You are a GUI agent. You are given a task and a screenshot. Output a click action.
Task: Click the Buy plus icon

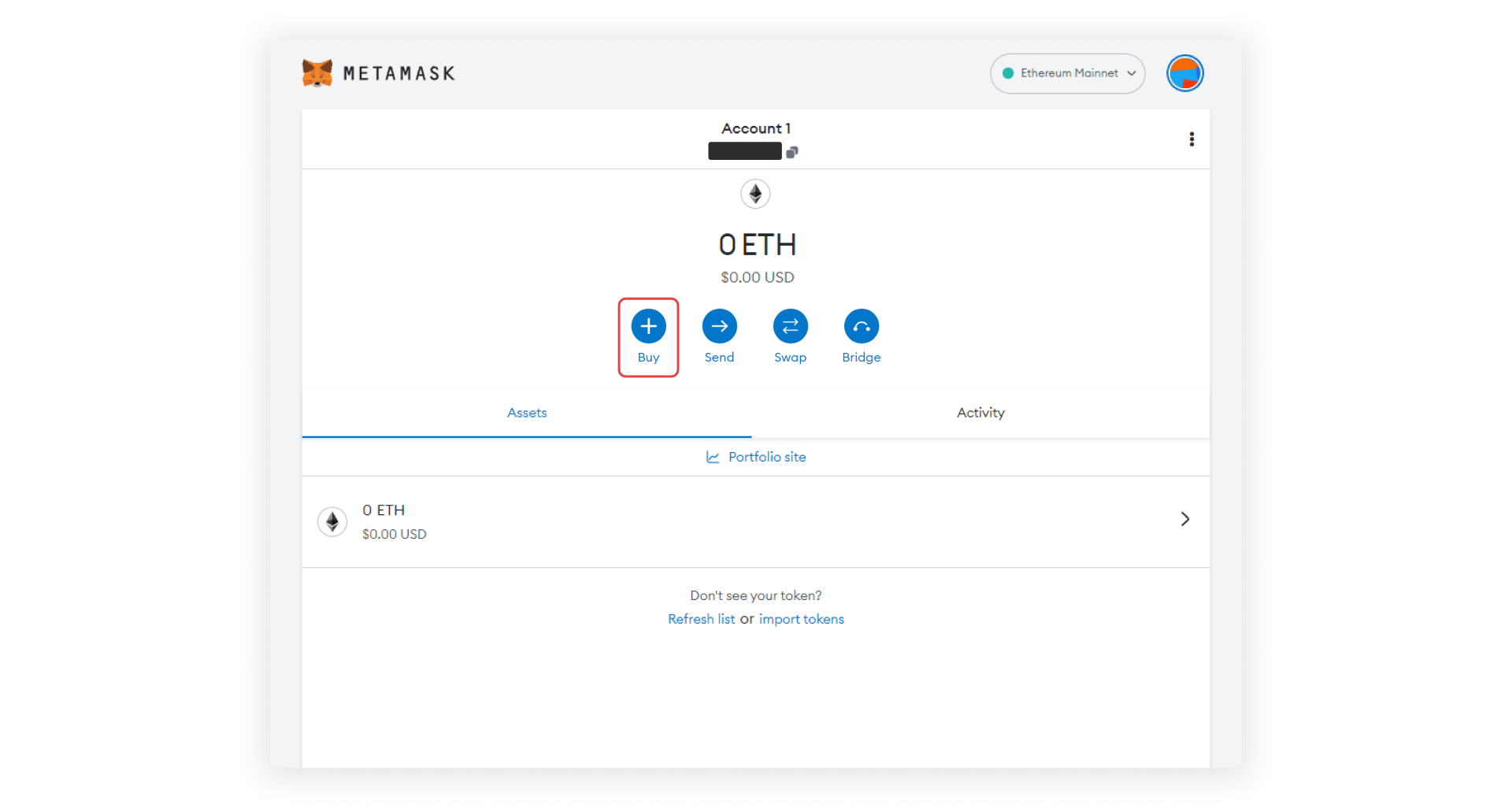tap(648, 326)
